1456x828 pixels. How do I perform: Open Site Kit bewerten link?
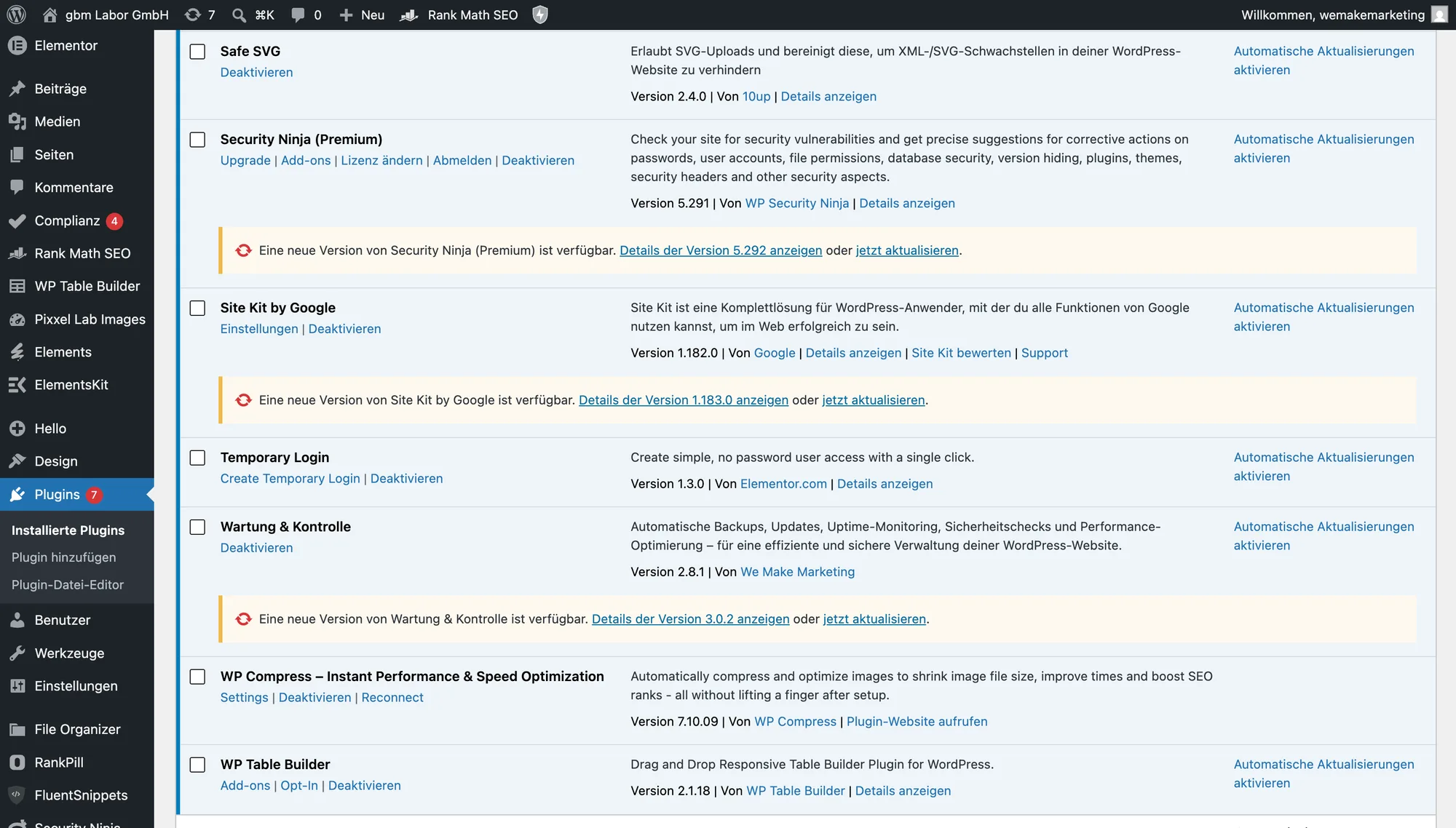coord(961,353)
